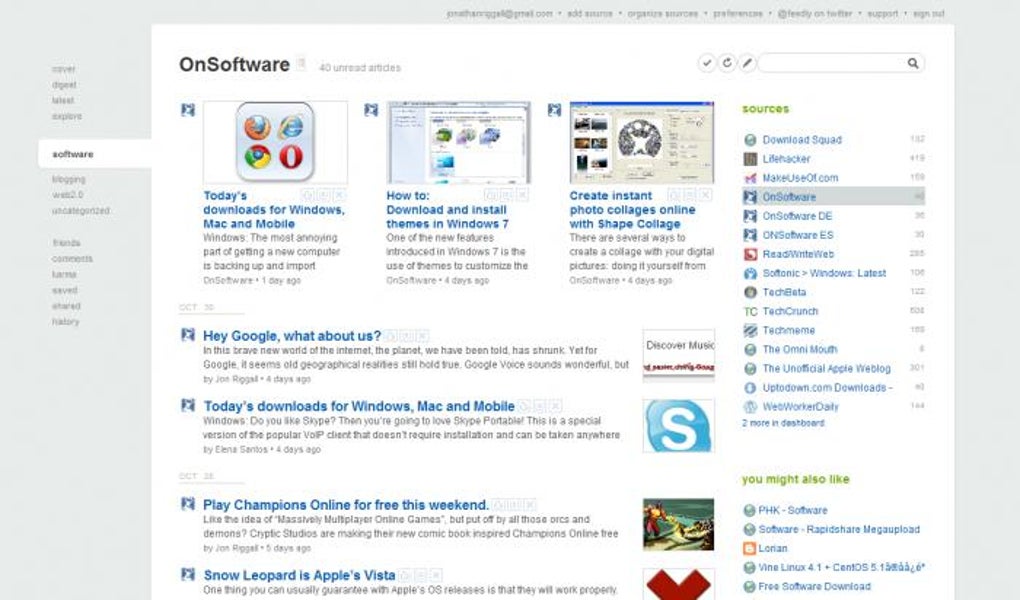Click the Windows 7 themes thumbnail
This screenshot has width=1020, height=600.
point(459,143)
